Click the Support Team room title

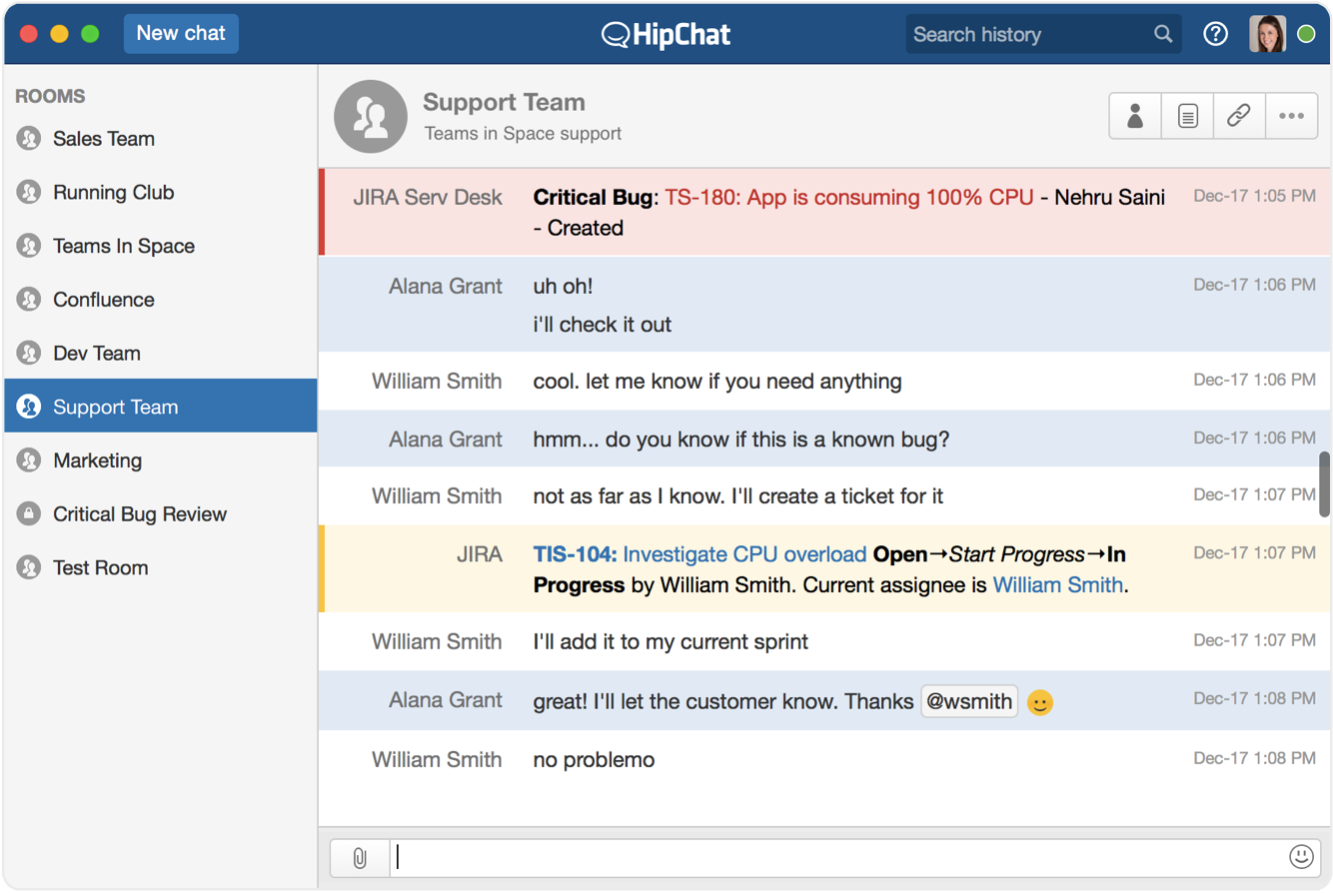click(504, 102)
